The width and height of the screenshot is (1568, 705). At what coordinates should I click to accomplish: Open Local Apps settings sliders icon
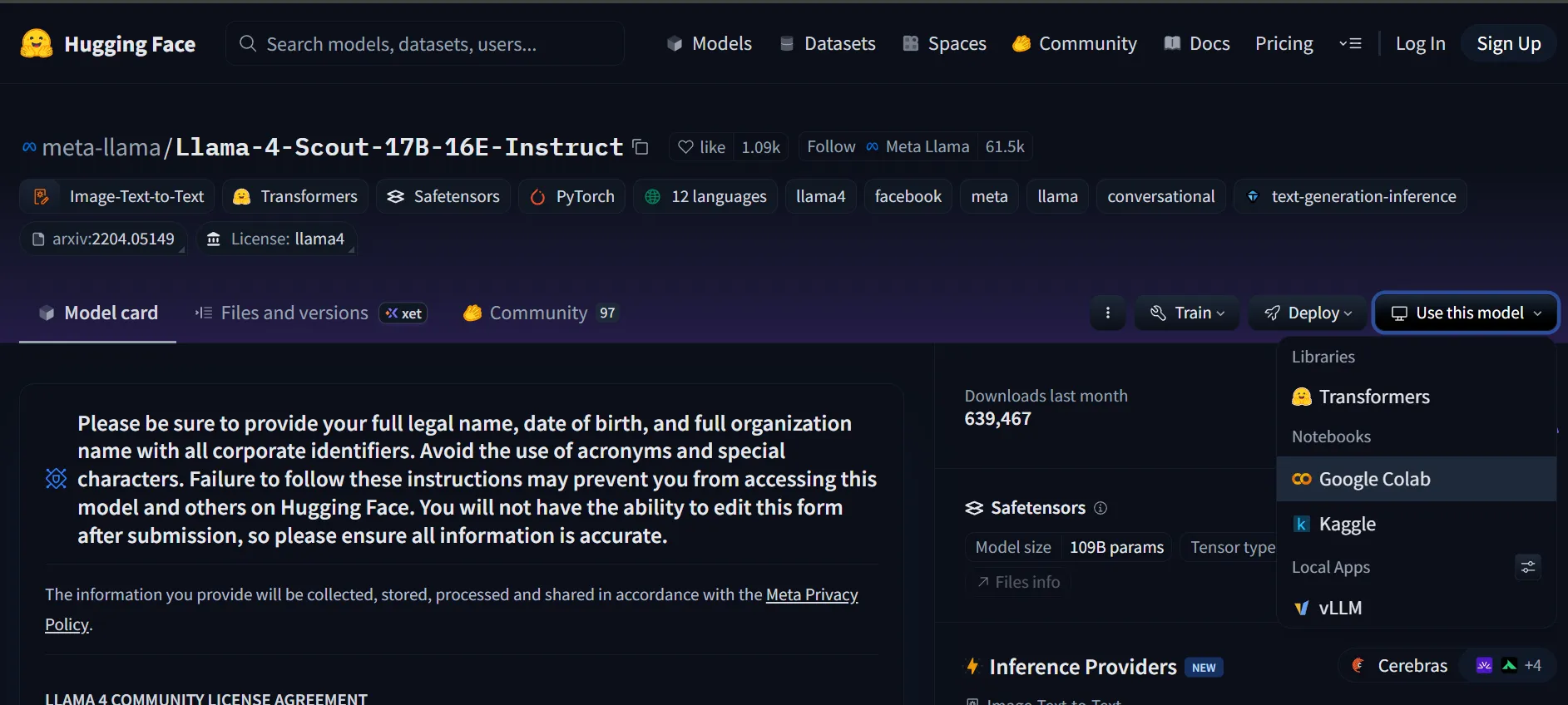coord(1528,567)
